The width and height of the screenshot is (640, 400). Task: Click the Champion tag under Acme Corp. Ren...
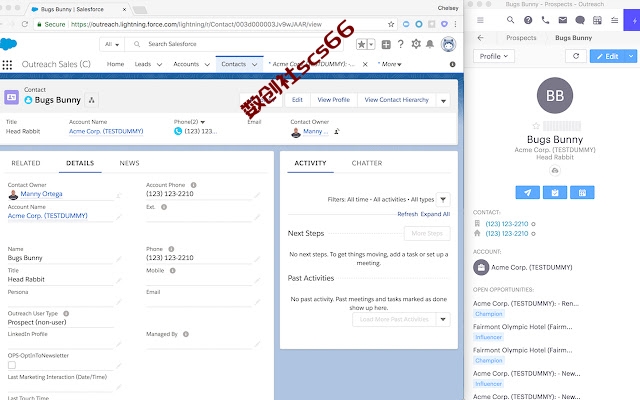pos(489,314)
